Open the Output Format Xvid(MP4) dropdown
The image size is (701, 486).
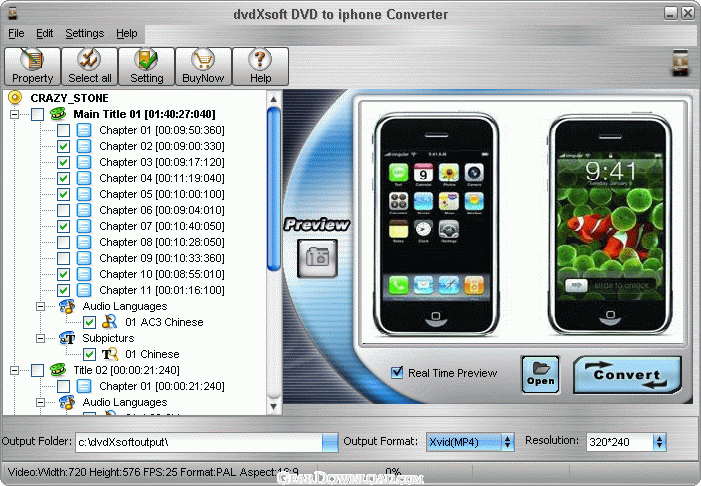[x=507, y=442]
